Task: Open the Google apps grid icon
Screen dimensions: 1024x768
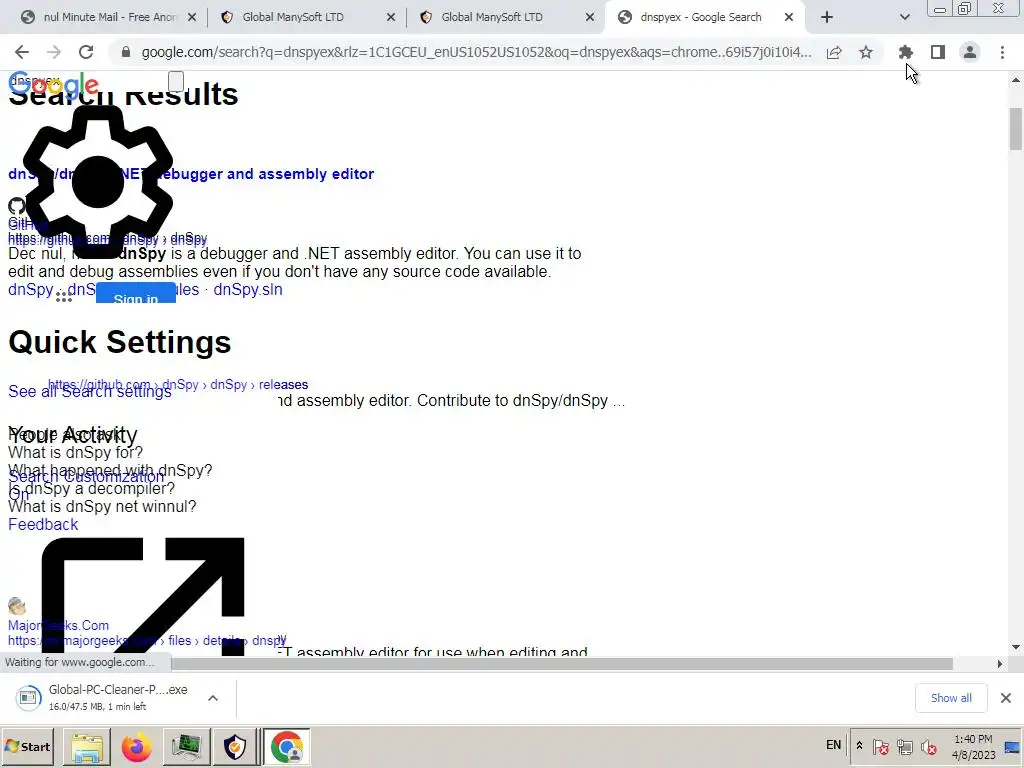Action: (63, 297)
